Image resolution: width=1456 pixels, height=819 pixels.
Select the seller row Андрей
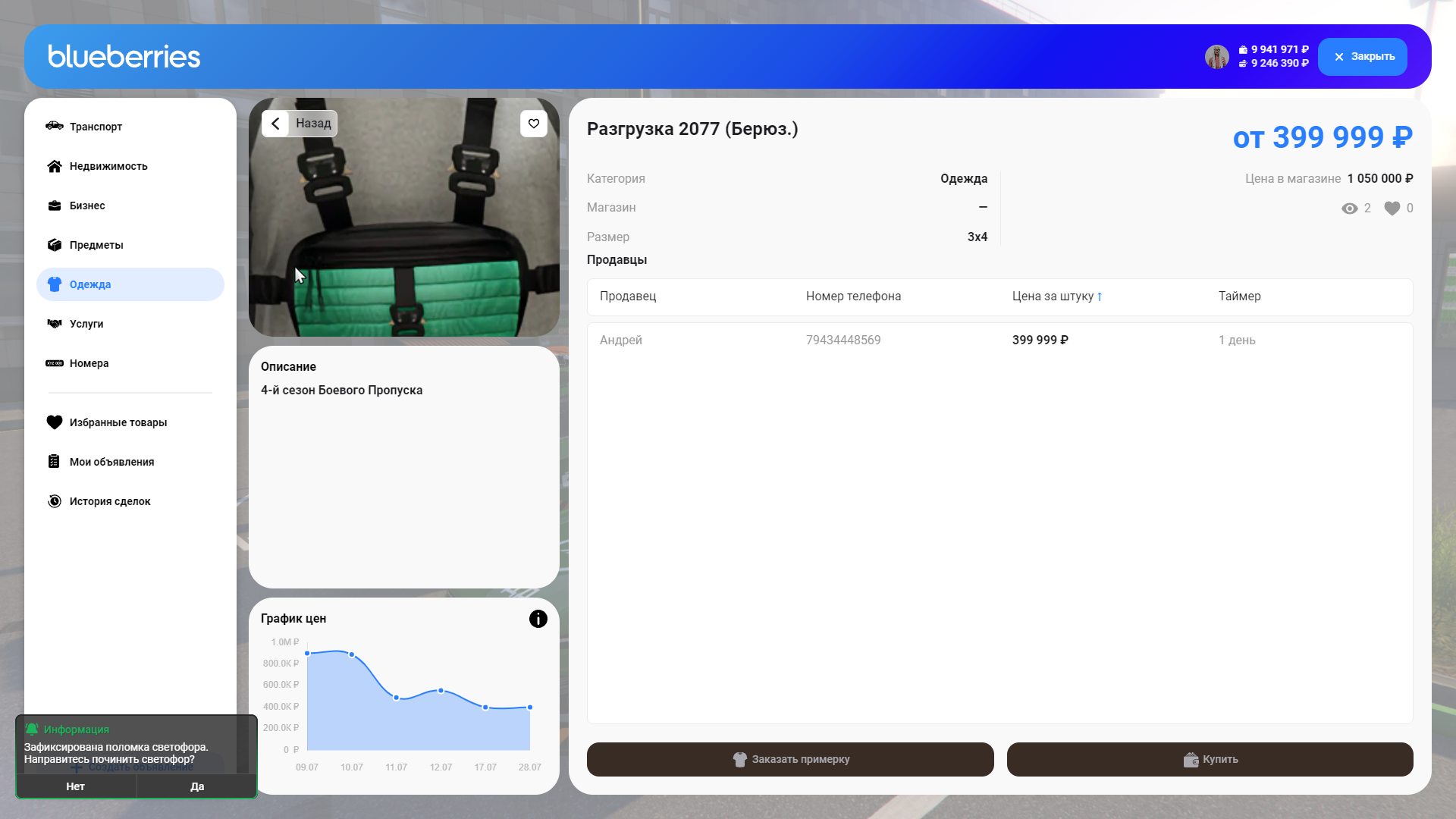1000,340
